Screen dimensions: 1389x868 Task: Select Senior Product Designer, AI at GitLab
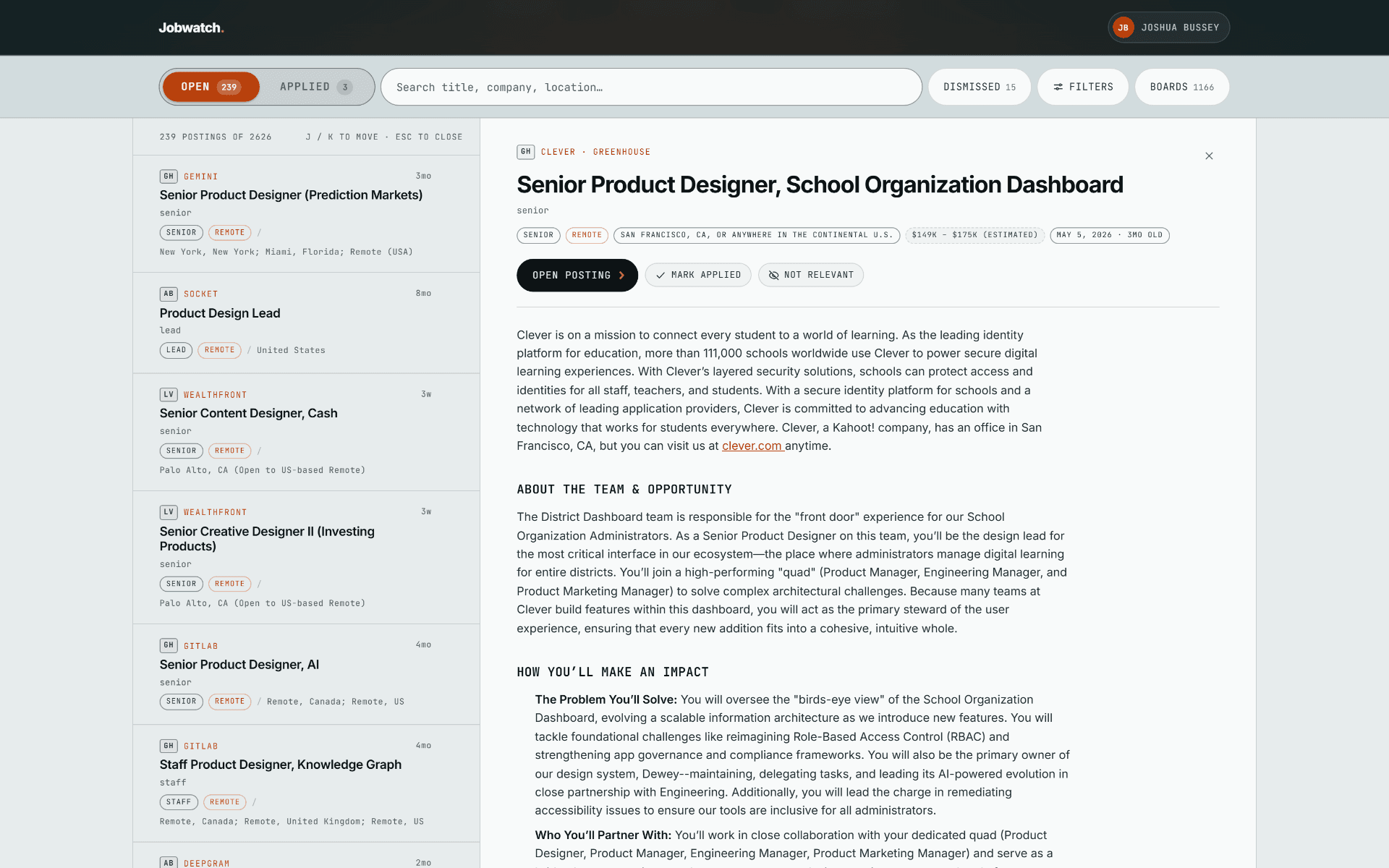(x=306, y=674)
